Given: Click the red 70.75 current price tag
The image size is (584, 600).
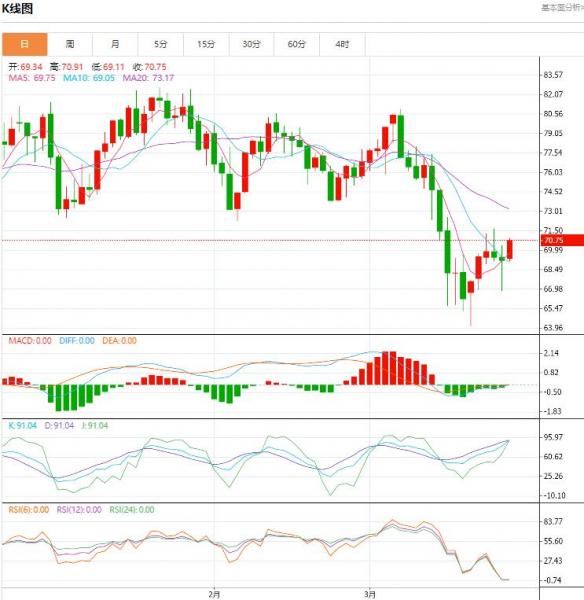Looking at the screenshot, I should tap(562, 240).
